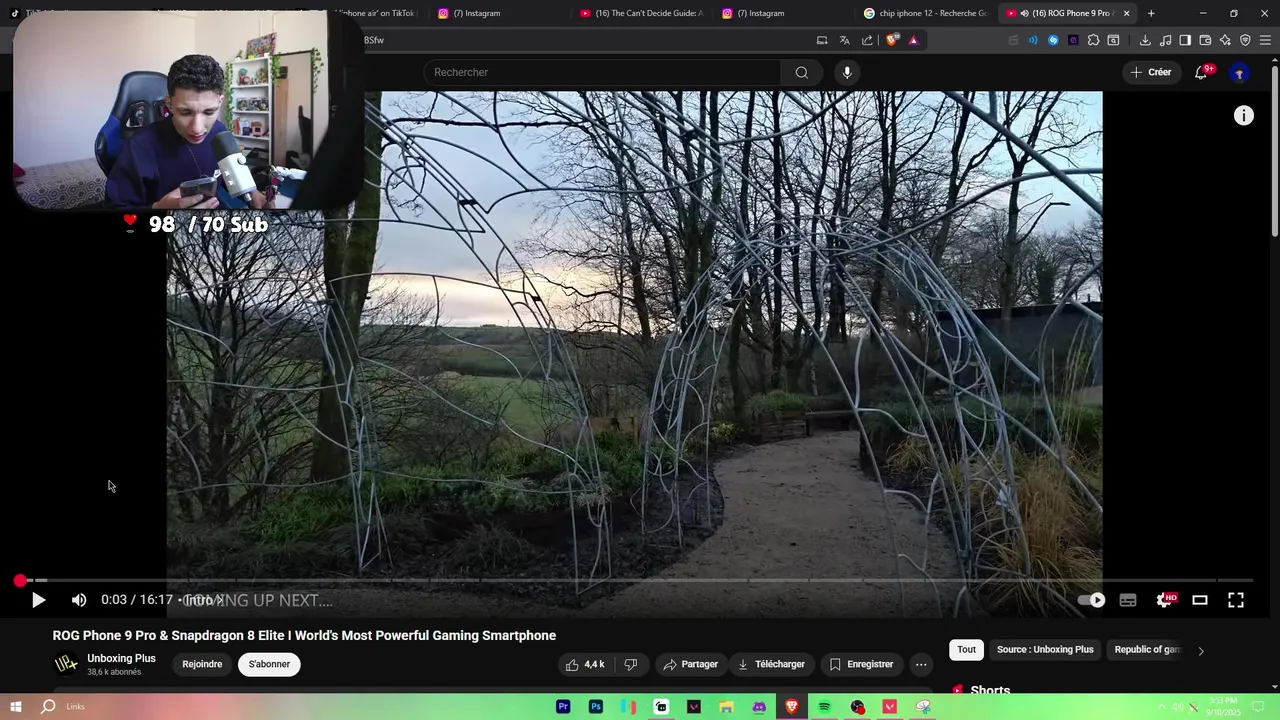Dislike the video thumbs down

point(631,664)
